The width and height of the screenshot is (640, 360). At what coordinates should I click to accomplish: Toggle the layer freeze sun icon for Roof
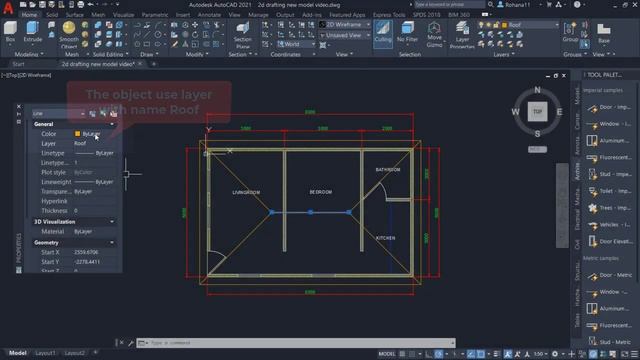coord(488,25)
